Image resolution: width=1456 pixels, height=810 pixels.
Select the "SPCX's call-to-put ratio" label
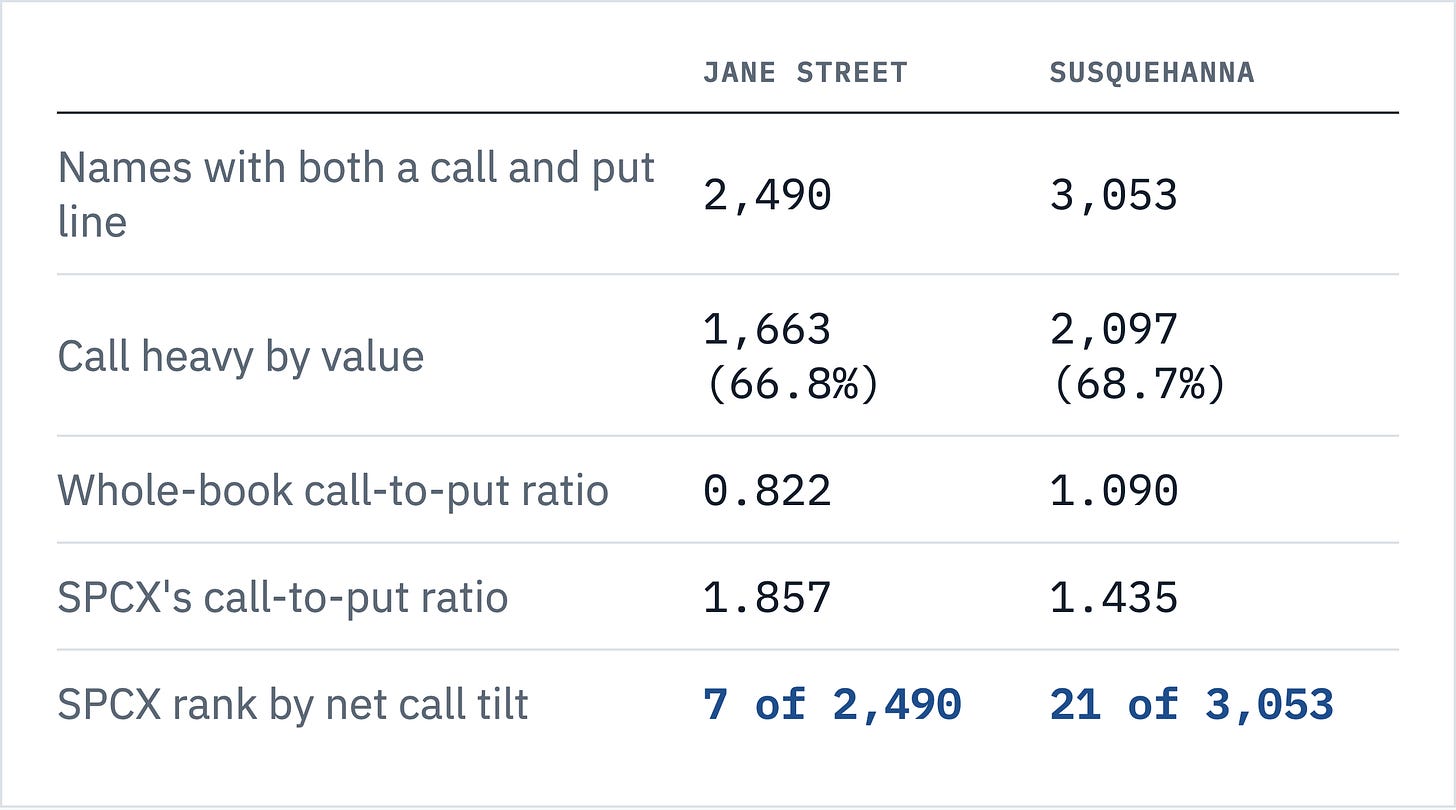[283, 598]
